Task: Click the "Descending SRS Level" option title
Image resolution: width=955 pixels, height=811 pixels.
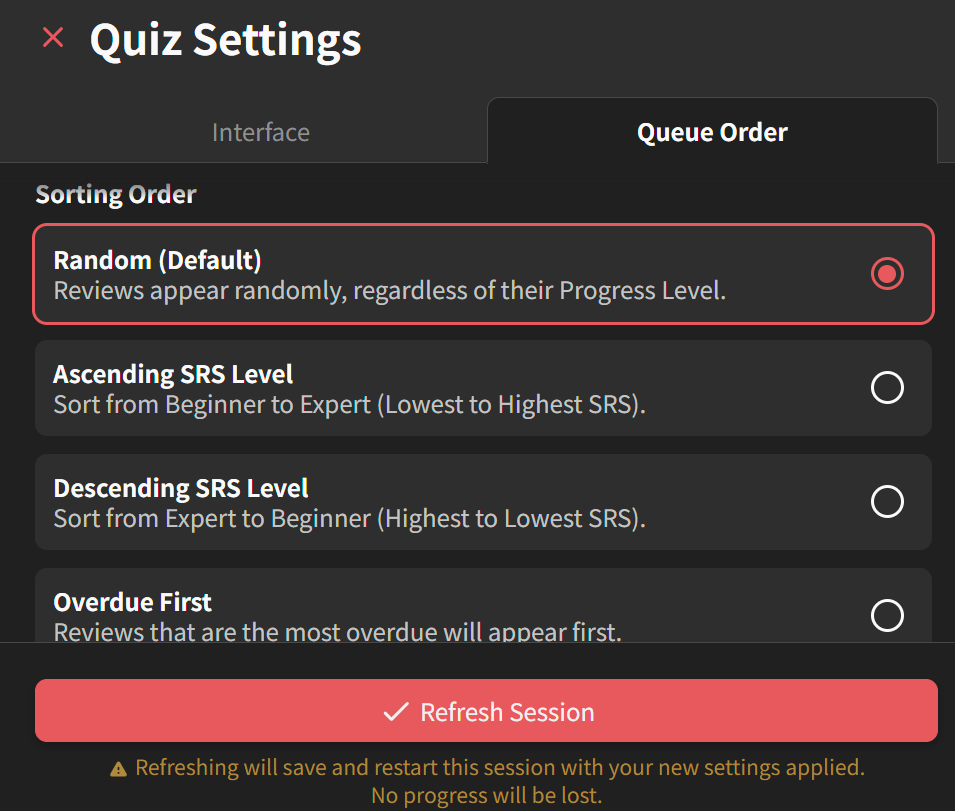Action: tap(181, 488)
